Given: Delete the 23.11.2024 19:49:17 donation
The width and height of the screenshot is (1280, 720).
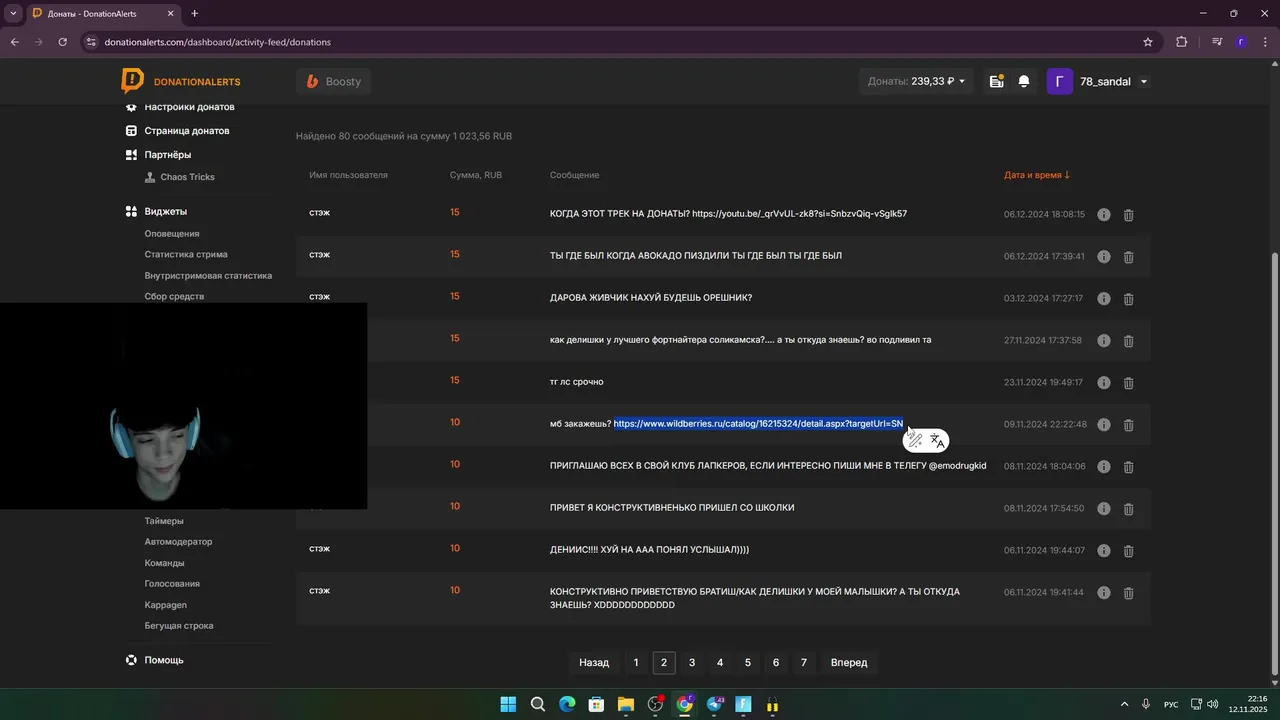Looking at the screenshot, I should [1128, 383].
